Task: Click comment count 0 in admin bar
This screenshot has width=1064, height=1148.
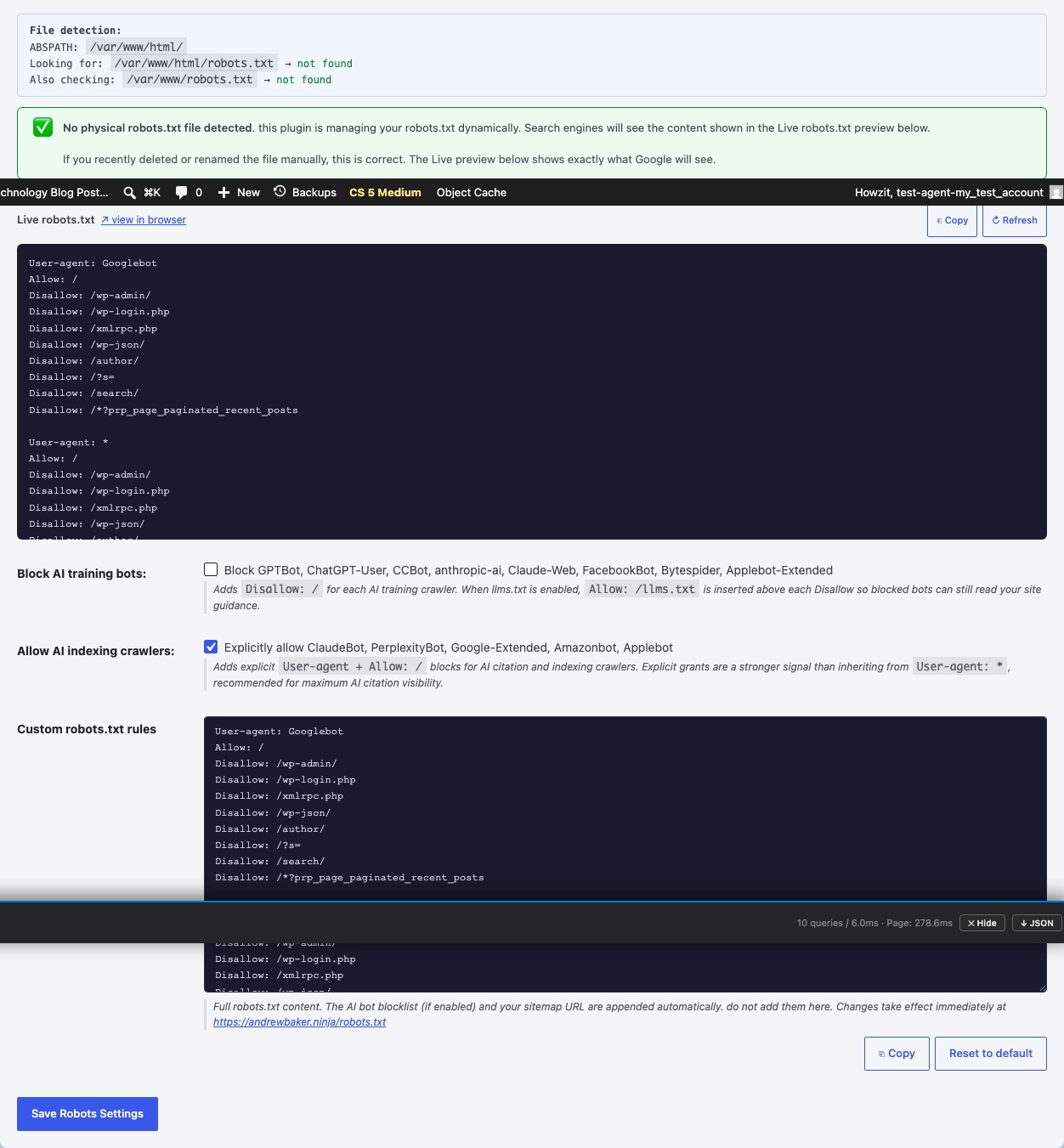Action: tap(199, 193)
